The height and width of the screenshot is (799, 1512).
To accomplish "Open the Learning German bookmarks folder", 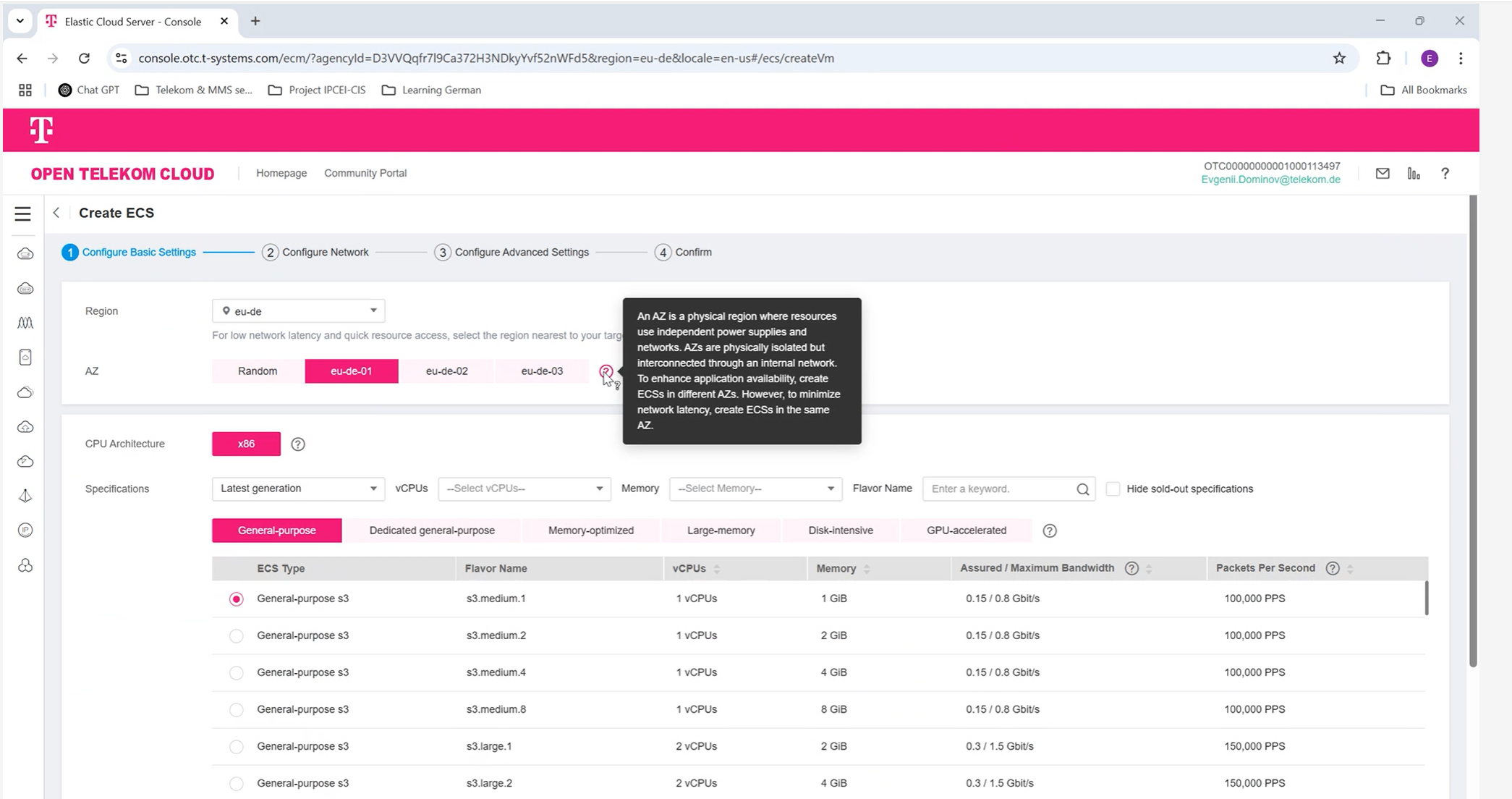I will point(432,90).
